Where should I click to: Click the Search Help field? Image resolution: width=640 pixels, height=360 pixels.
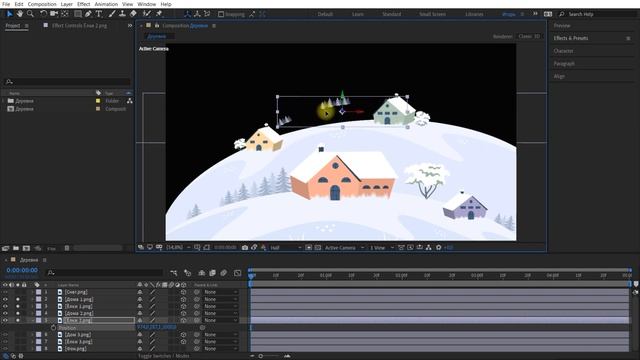click(x=598, y=14)
